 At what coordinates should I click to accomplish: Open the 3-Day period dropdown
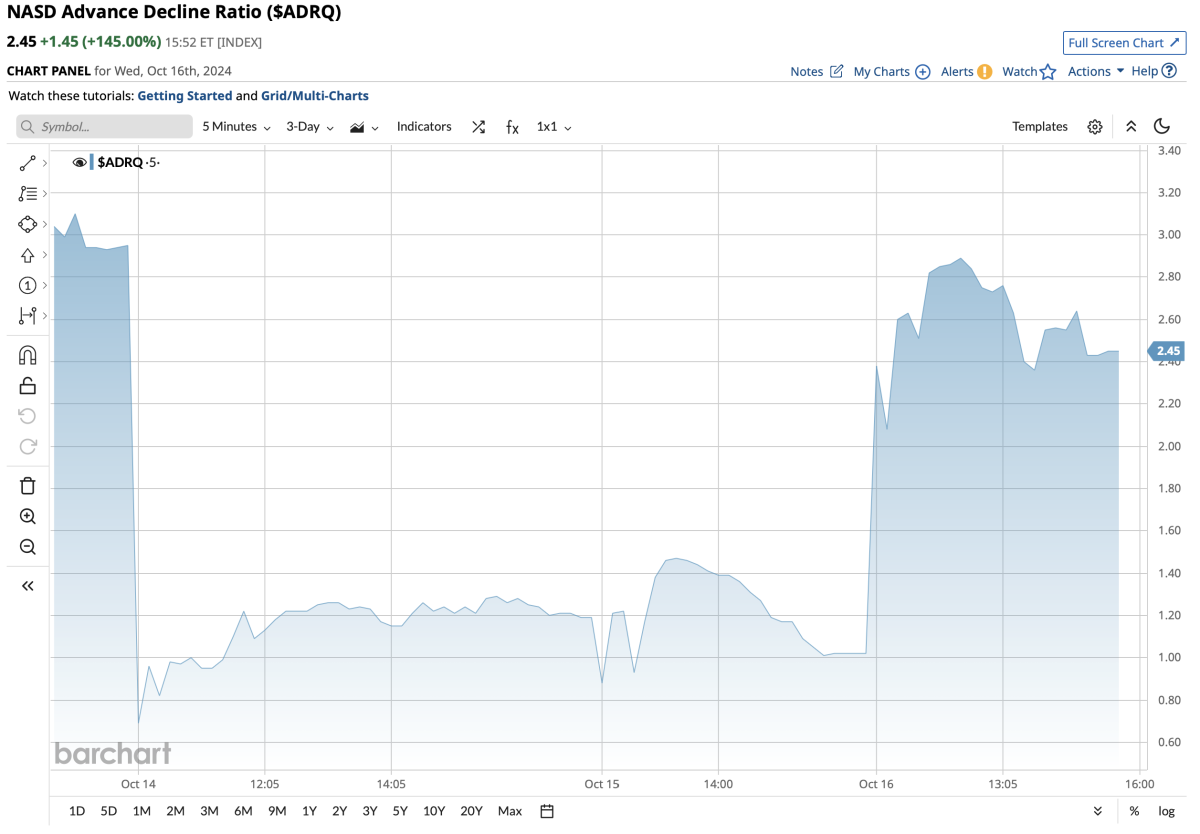tap(309, 127)
